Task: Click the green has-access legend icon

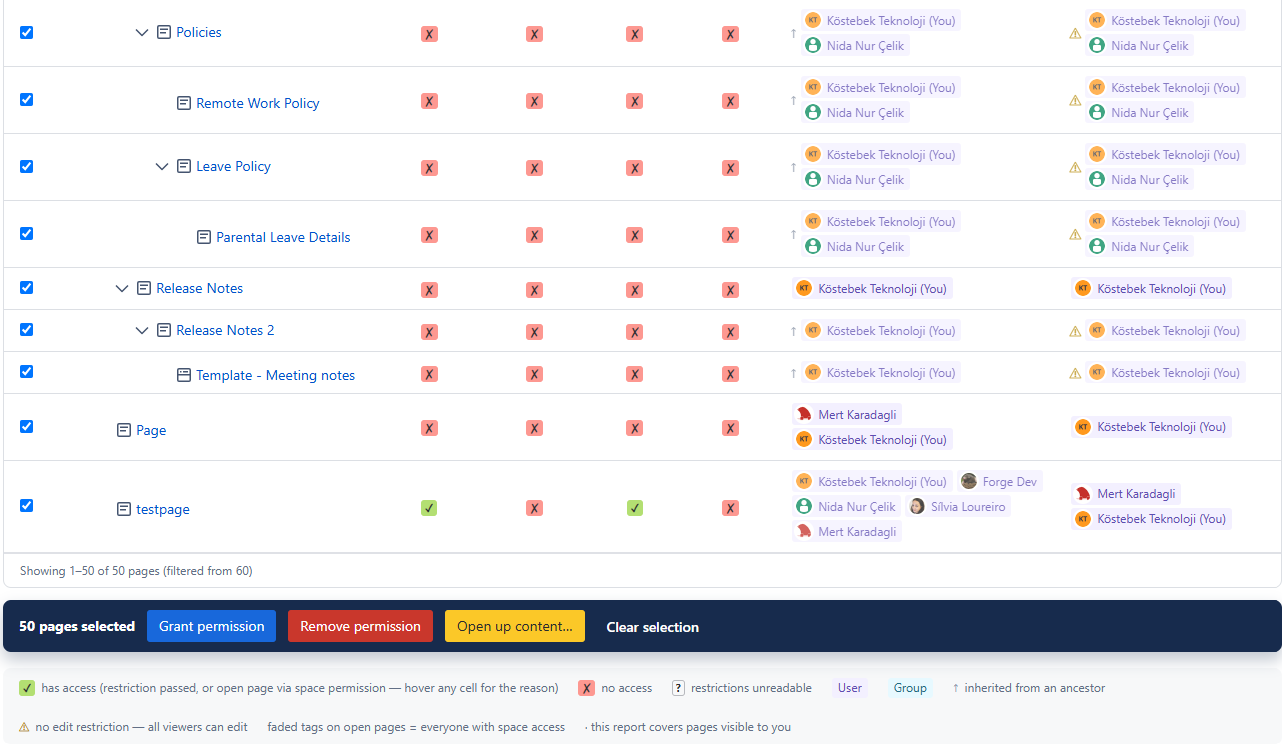Action: 27,688
